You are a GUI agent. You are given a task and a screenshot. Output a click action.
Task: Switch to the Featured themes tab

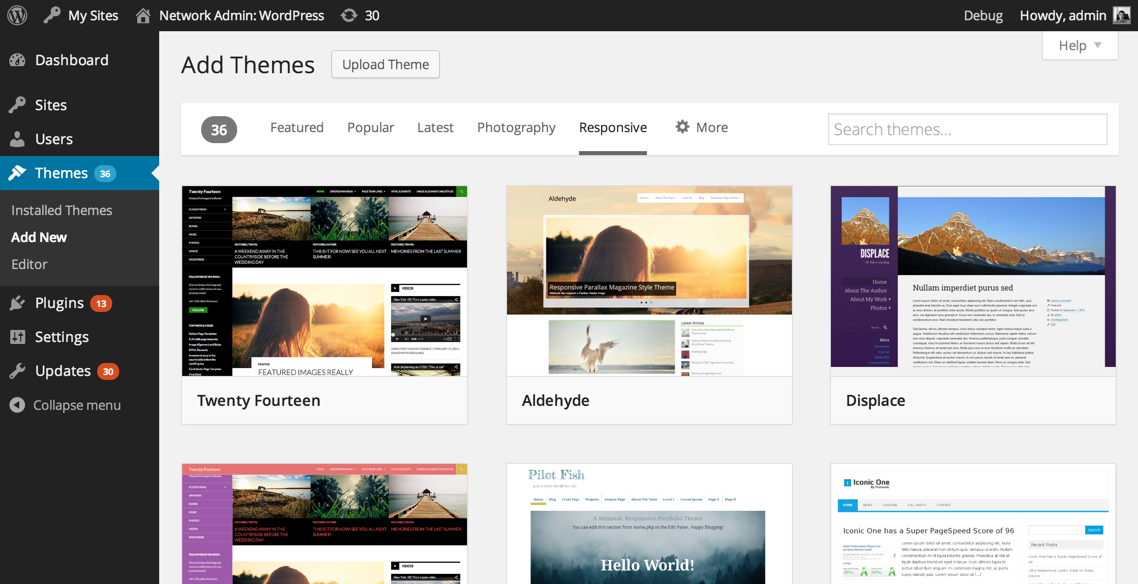click(x=297, y=127)
